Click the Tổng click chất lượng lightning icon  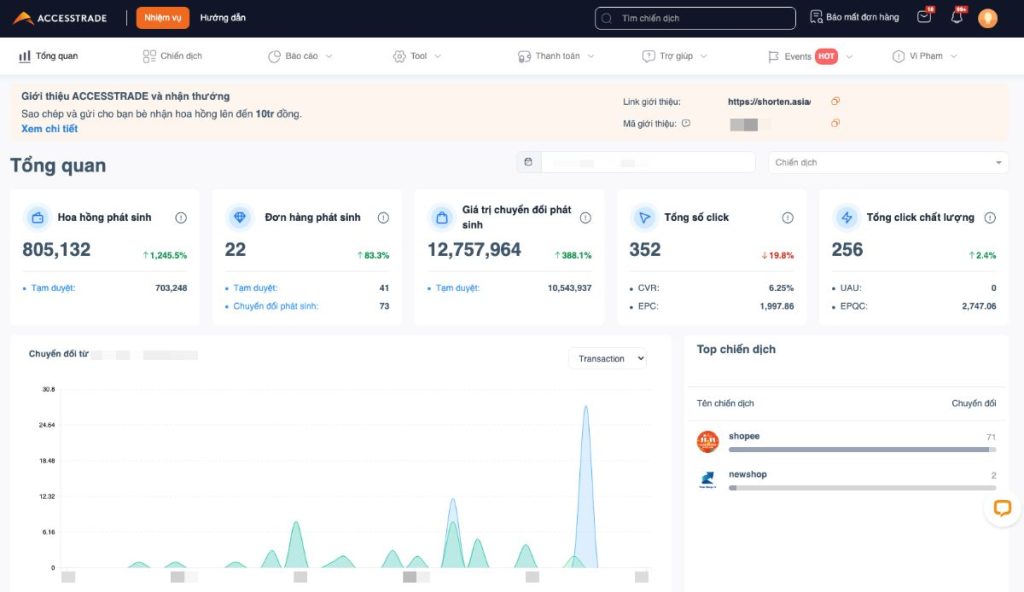coord(847,218)
